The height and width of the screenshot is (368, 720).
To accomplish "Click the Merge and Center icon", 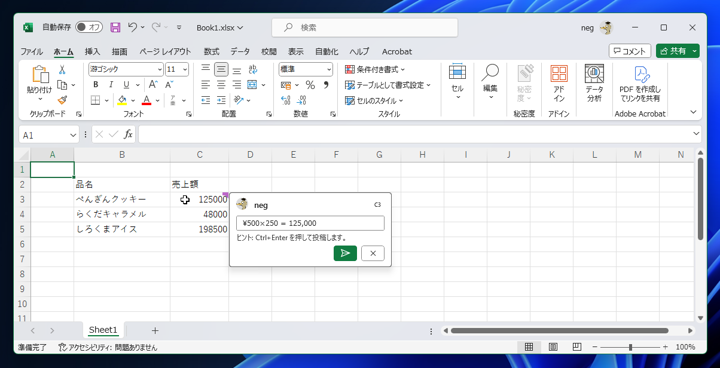I will coord(252,85).
